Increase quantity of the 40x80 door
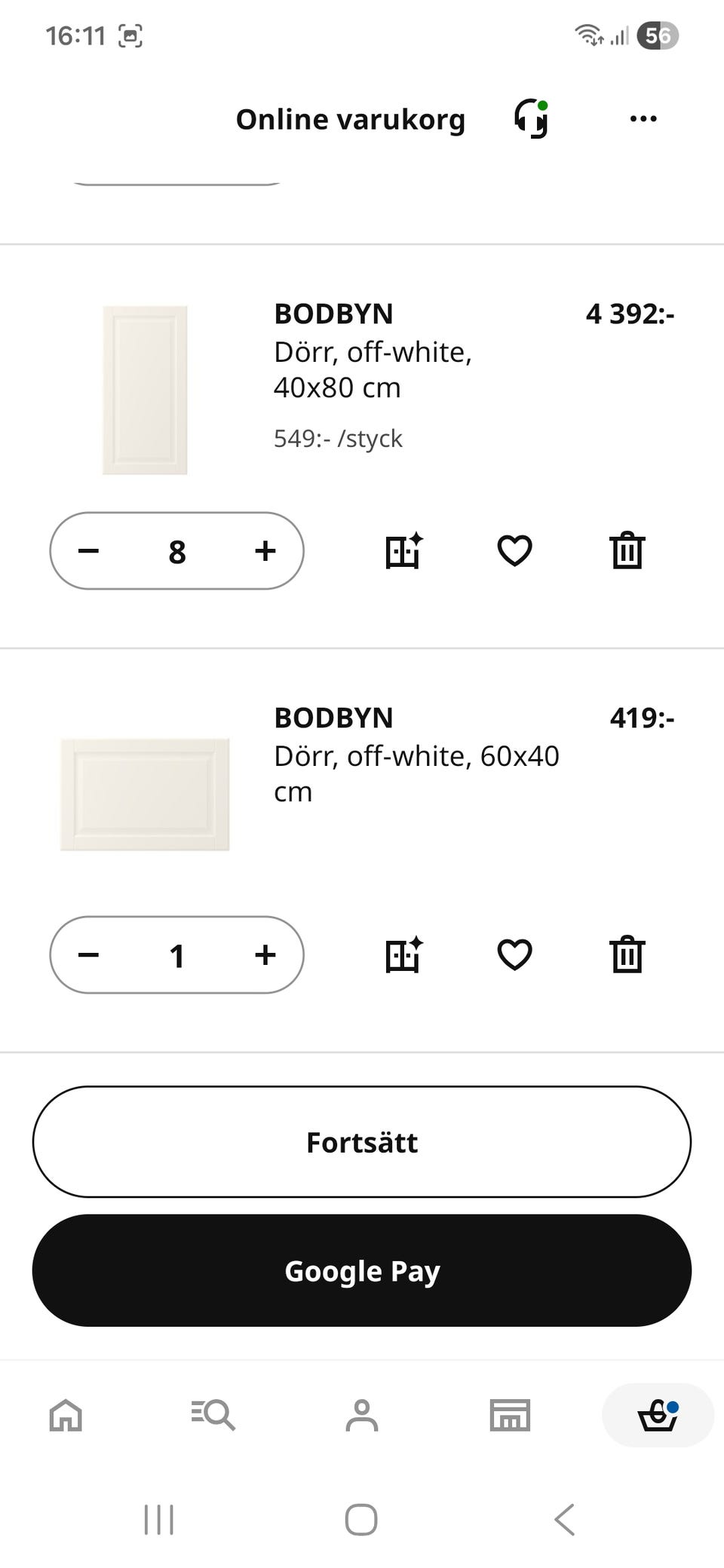Screen dimensions: 724x1568 (265, 551)
